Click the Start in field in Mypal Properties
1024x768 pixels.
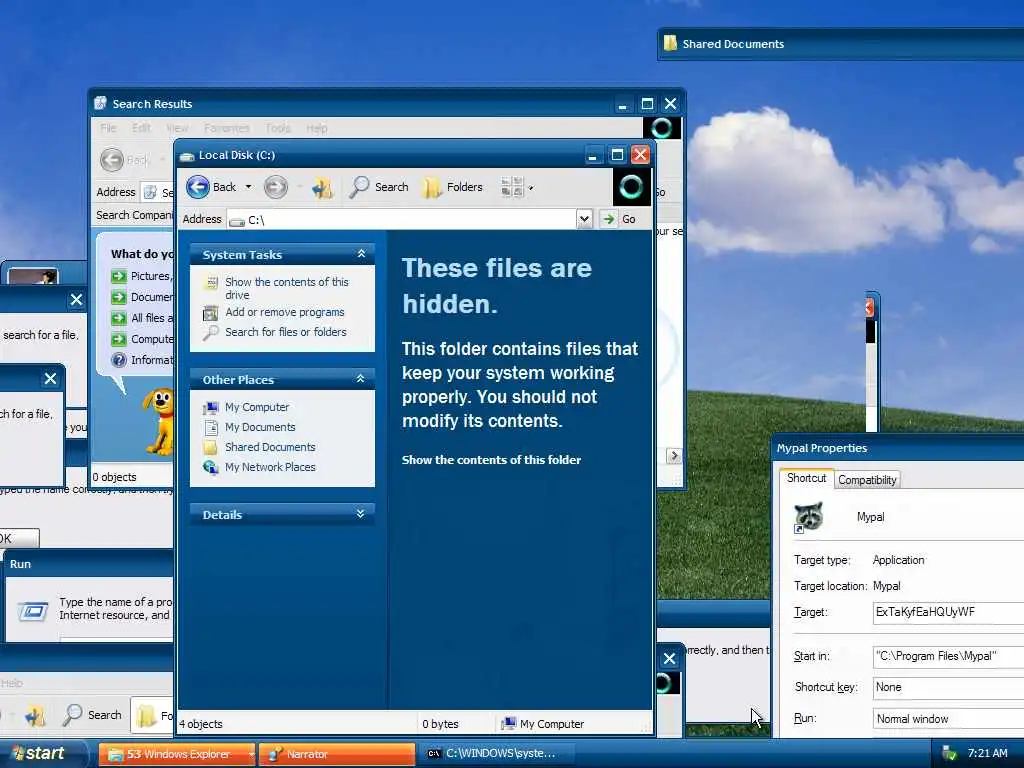coord(948,656)
